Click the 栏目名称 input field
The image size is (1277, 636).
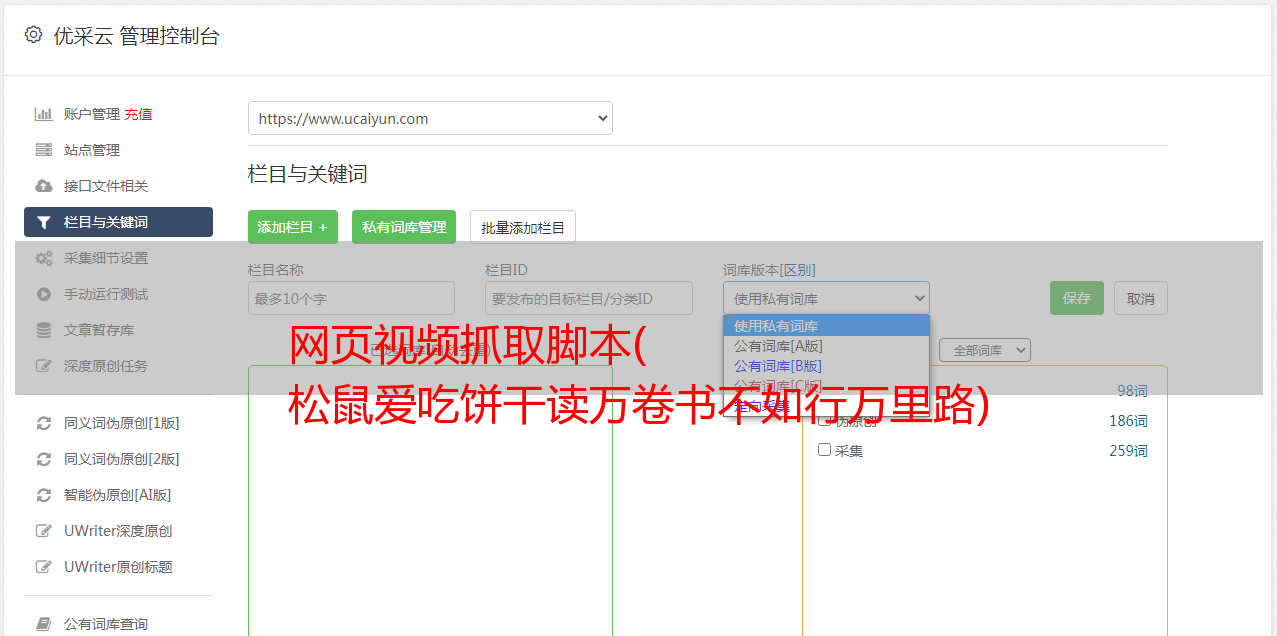click(351, 298)
